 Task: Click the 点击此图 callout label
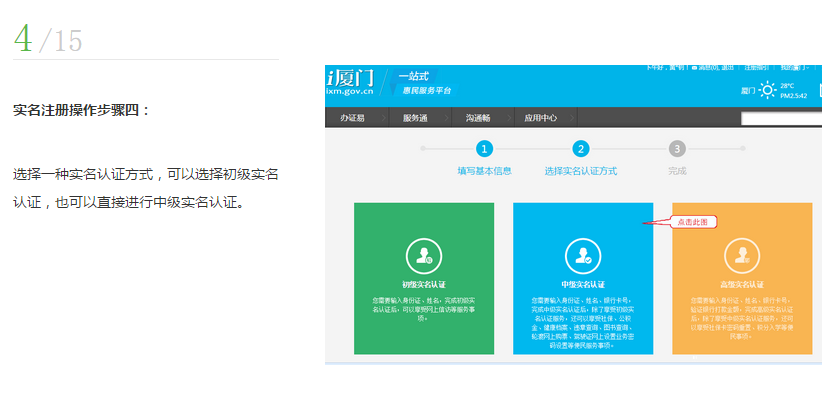pos(686,222)
